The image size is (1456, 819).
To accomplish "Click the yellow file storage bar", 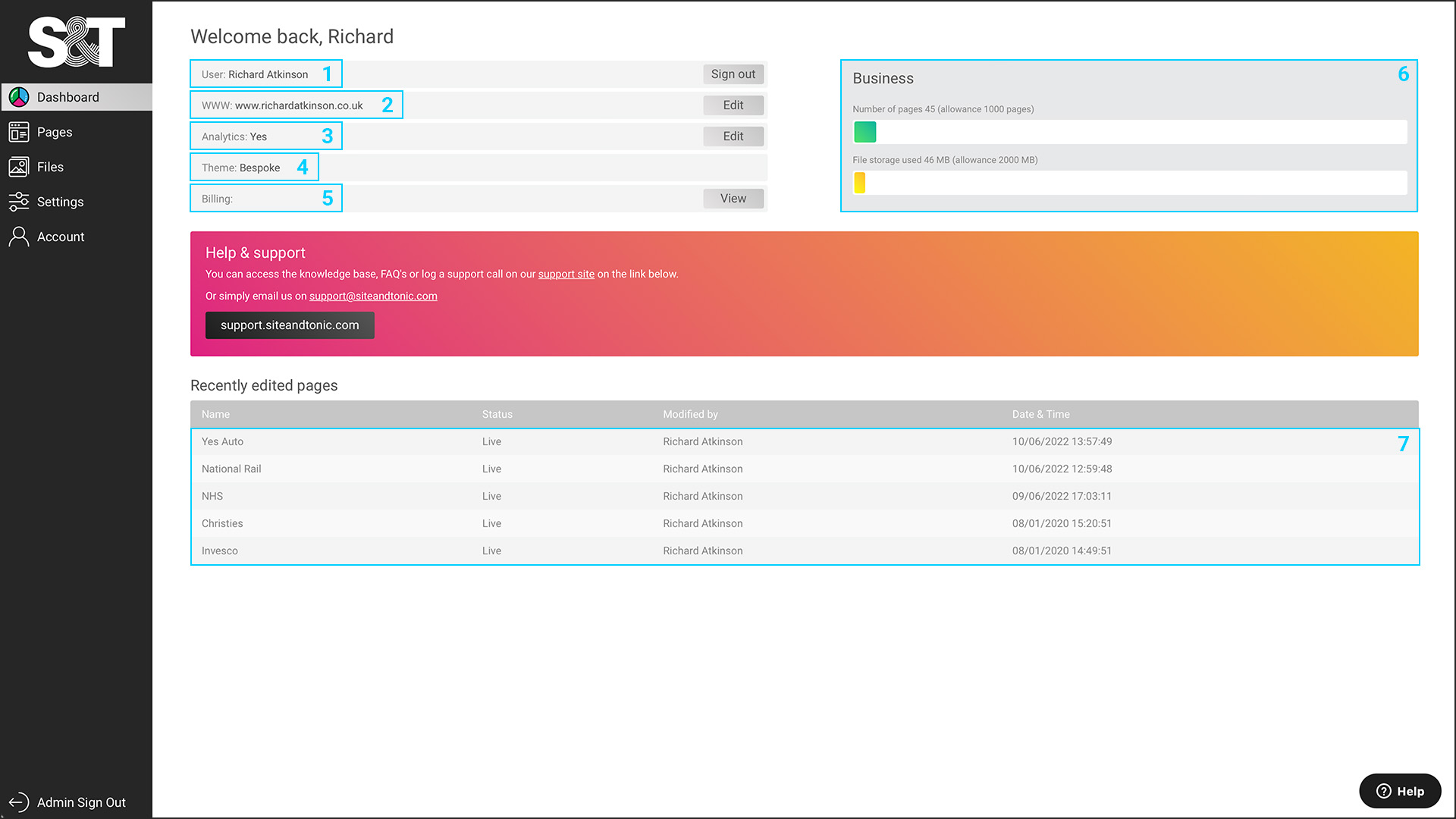I will point(859,183).
